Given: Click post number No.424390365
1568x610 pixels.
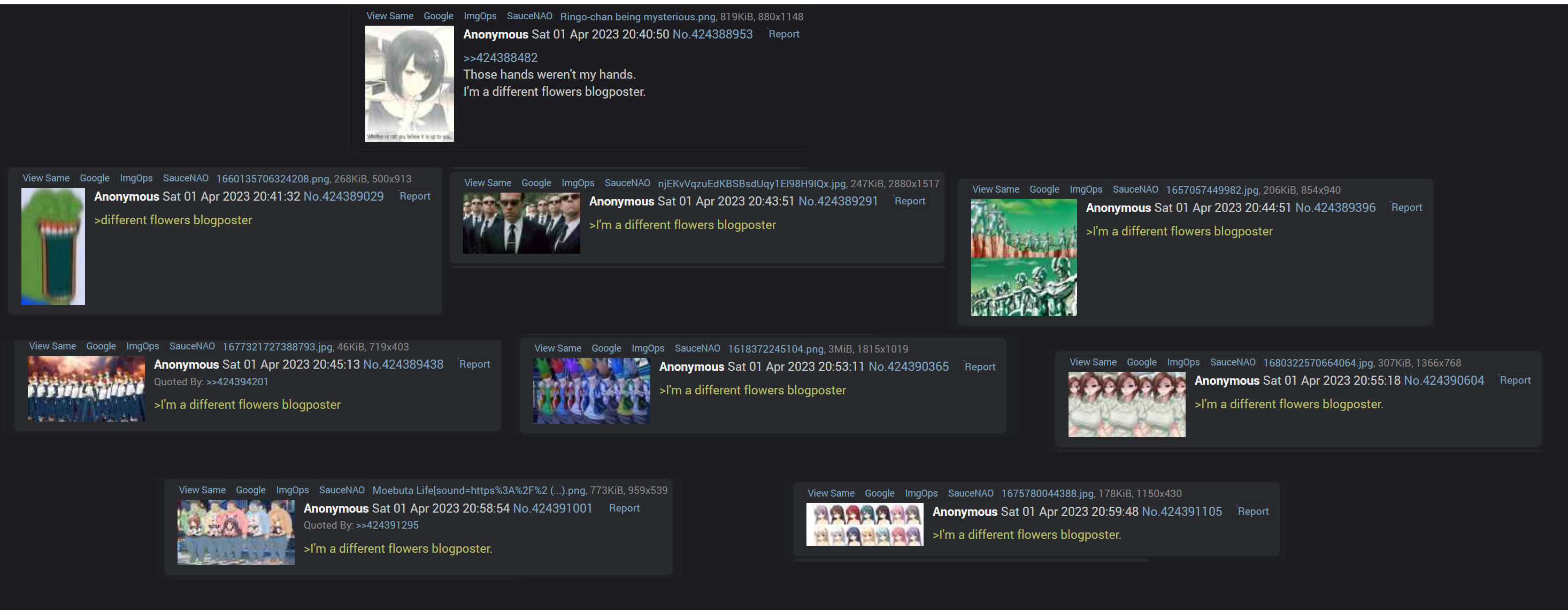Looking at the screenshot, I should pos(908,367).
